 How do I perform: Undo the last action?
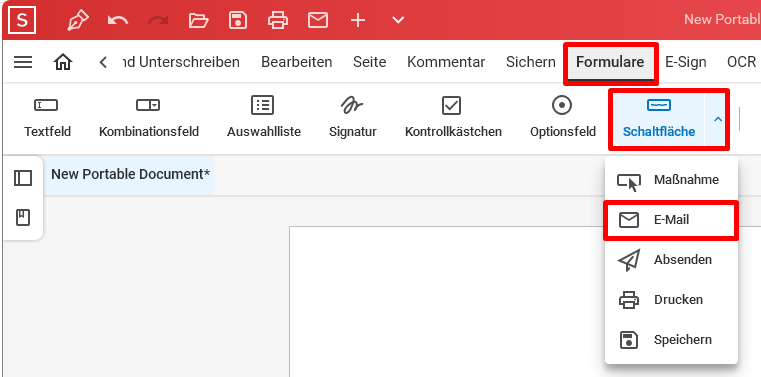(118, 20)
